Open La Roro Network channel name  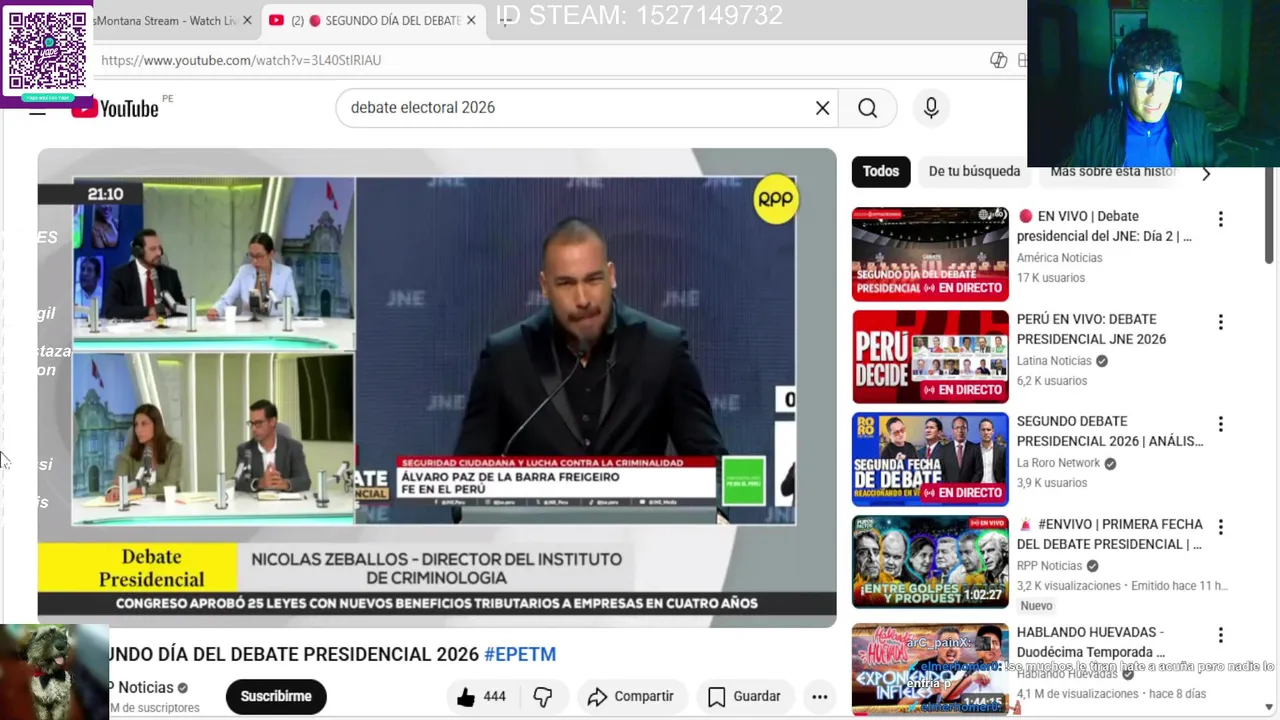pos(1058,463)
